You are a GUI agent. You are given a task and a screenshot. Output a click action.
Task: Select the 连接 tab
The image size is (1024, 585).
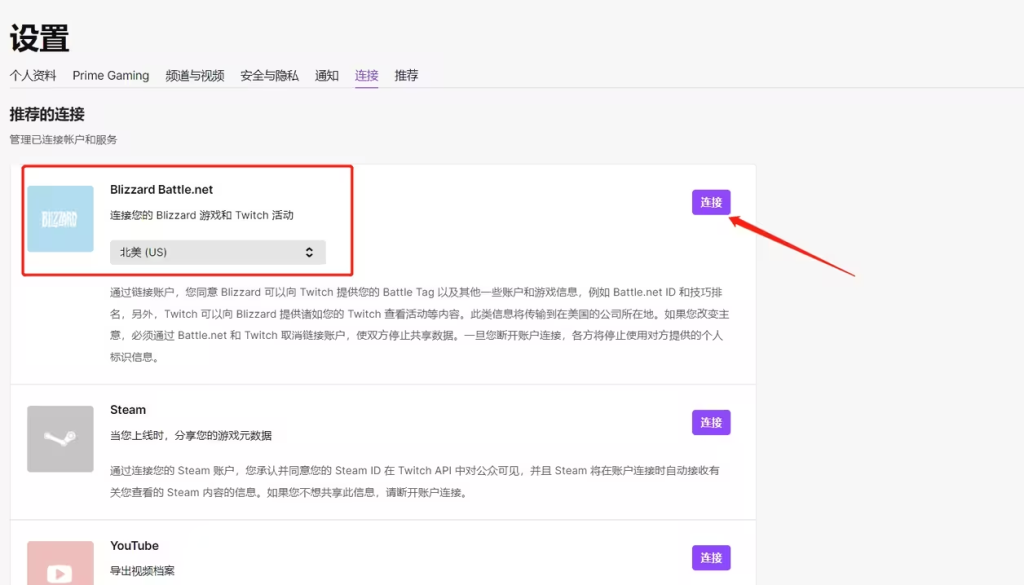[x=366, y=76]
